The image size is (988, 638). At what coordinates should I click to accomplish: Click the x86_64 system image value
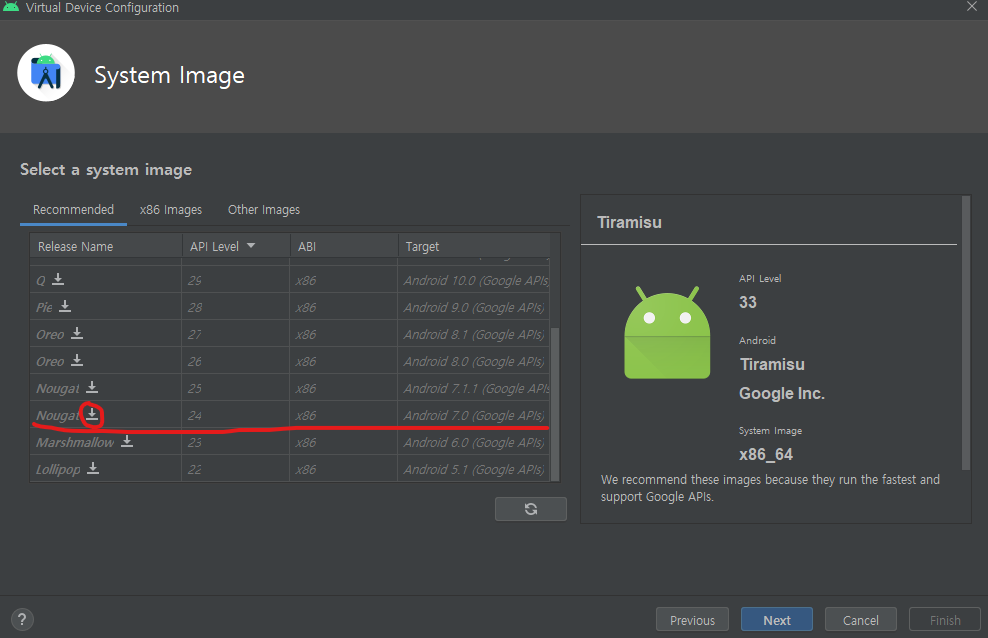click(766, 454)
